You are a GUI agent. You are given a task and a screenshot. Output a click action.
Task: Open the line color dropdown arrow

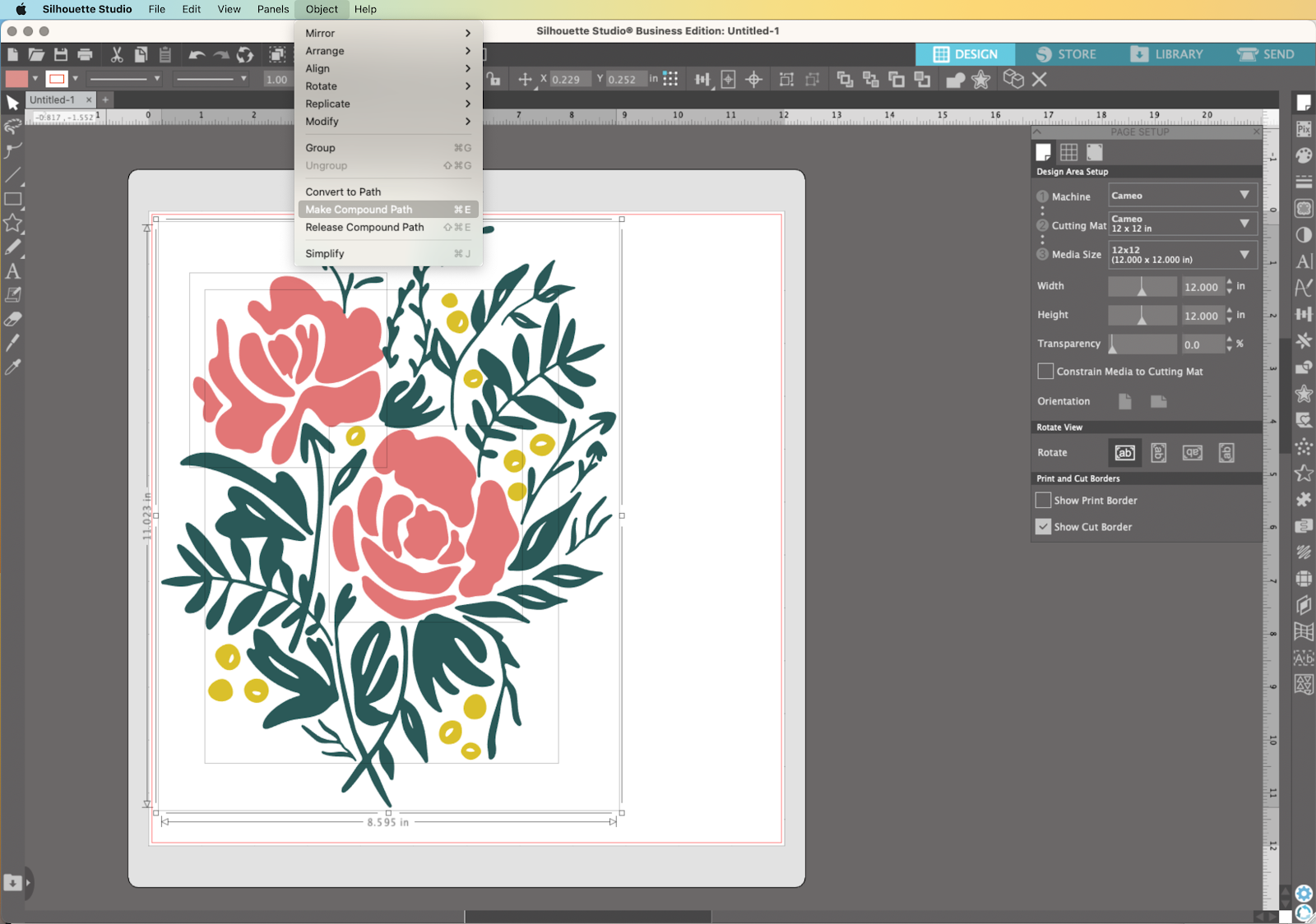point(75,79)
